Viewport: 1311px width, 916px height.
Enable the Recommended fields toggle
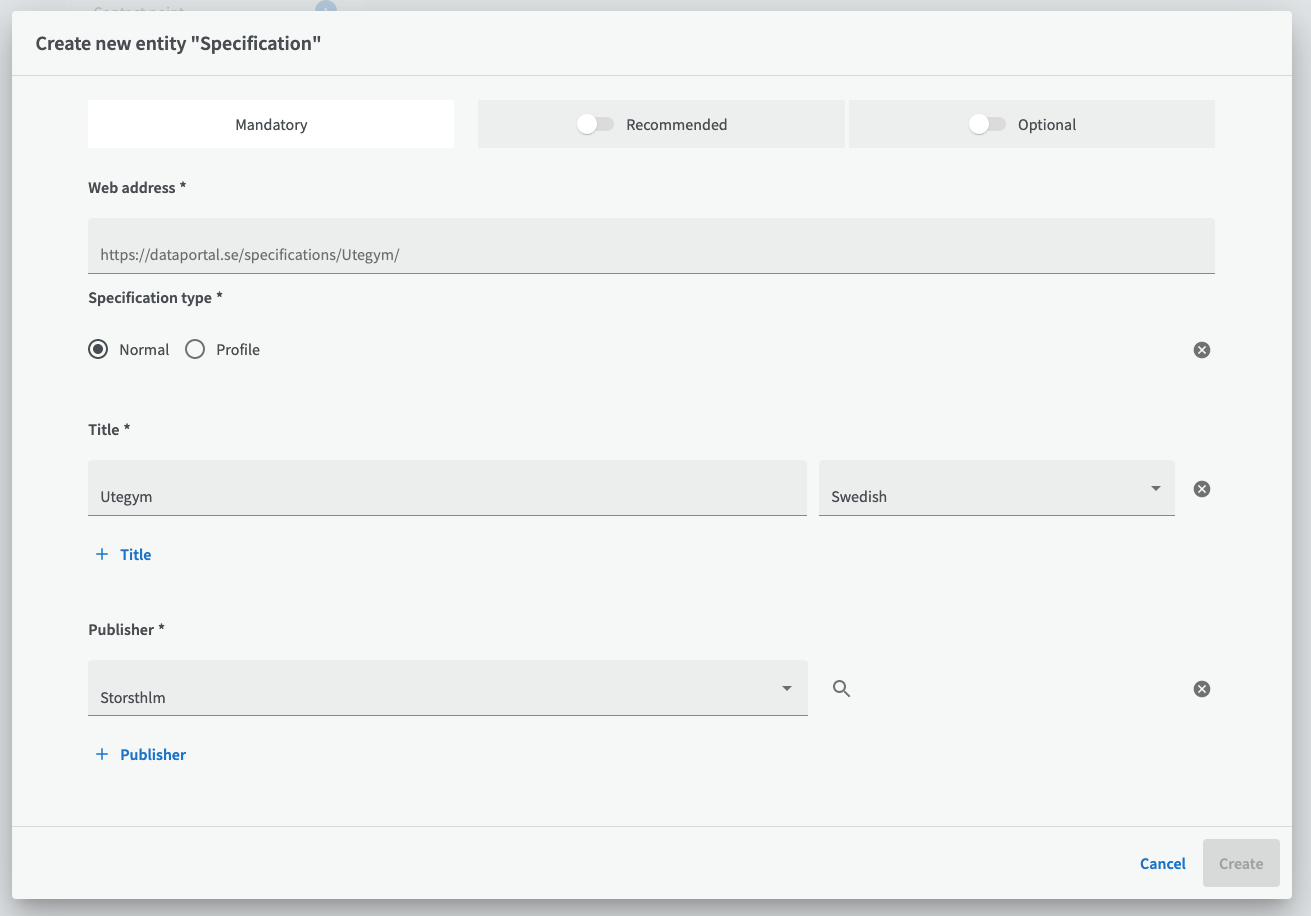tap(595, 125)
